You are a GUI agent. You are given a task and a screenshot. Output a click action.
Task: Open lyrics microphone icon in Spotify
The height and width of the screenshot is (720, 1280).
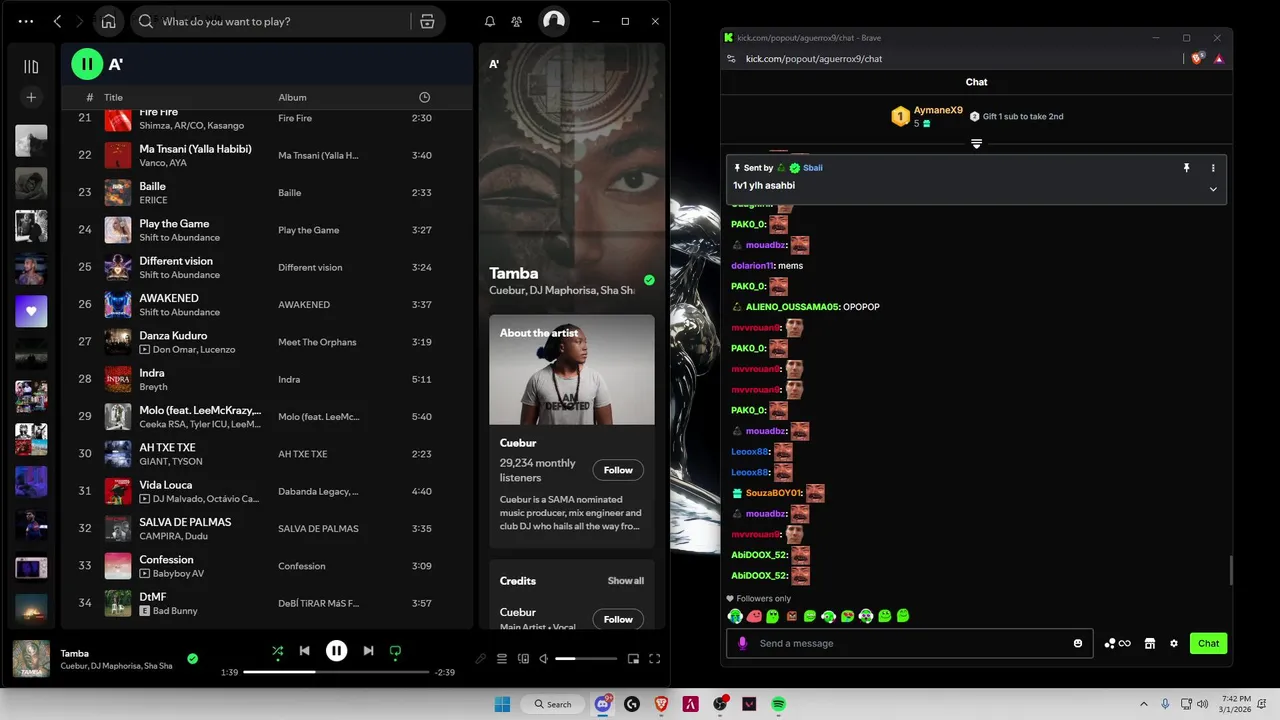[x=481, y=658]
